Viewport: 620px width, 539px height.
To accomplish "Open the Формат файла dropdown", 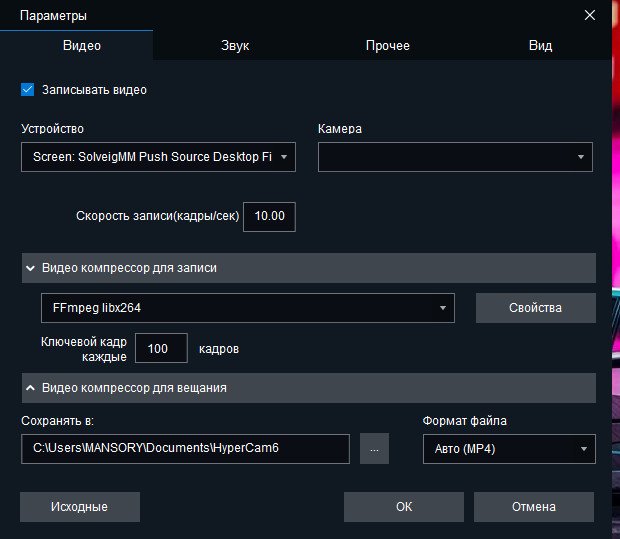I will point(509,449).
